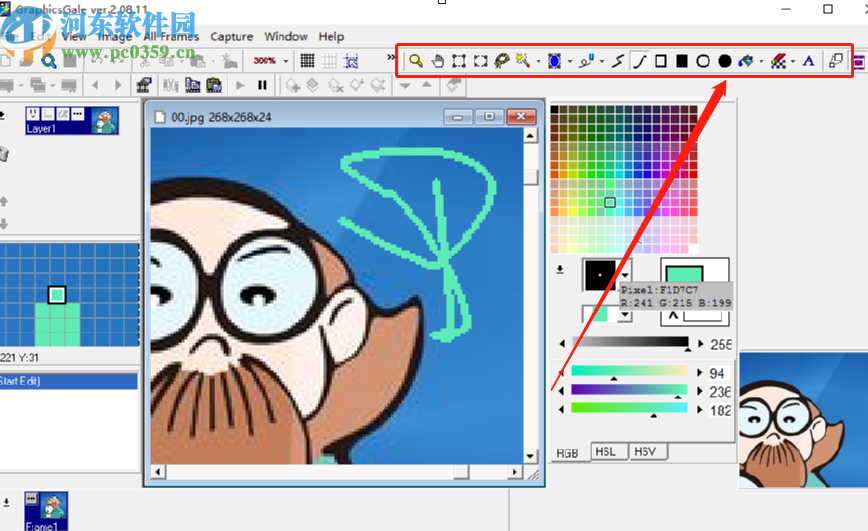Pause the animation playback

tap(262, 85)
